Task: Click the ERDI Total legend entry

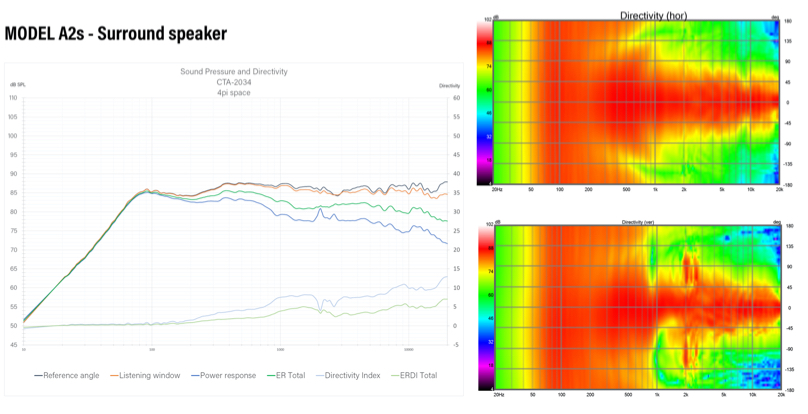Action: [x=413, y=375]
